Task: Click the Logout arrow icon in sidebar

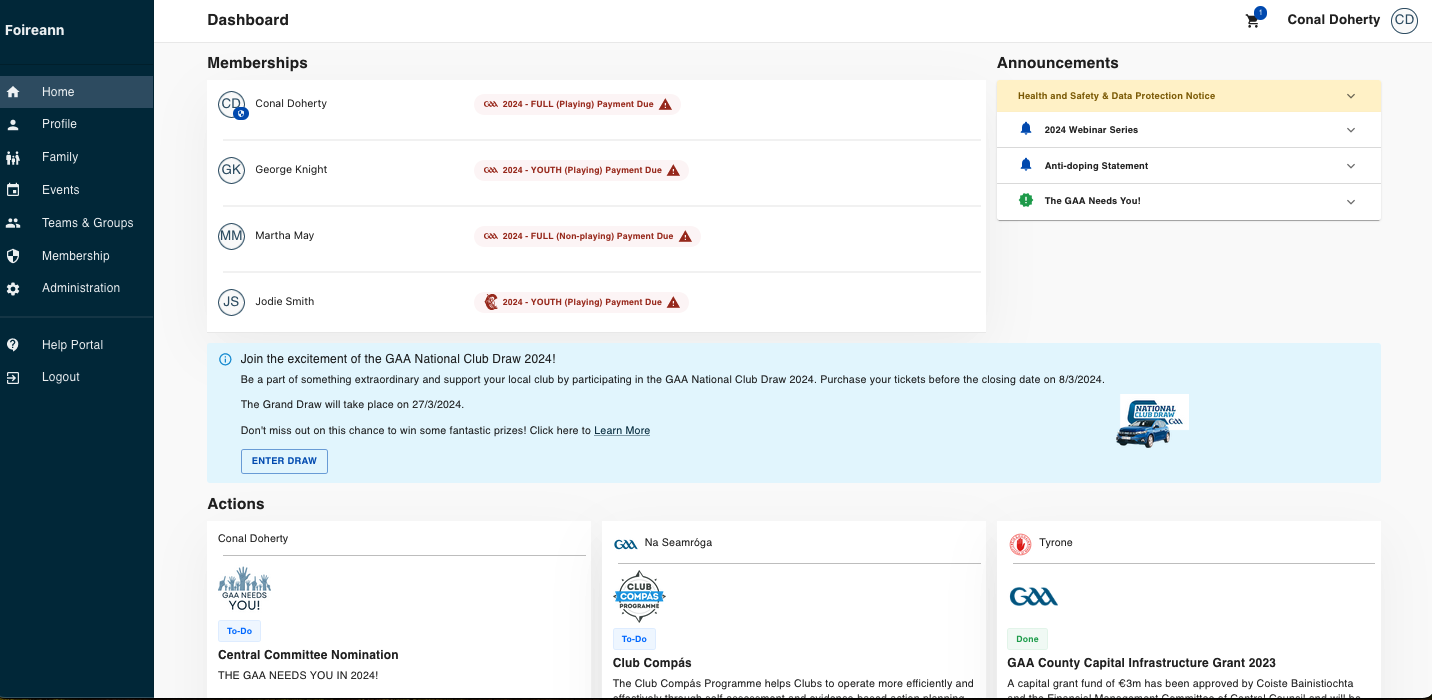Action: coord(13,378)
